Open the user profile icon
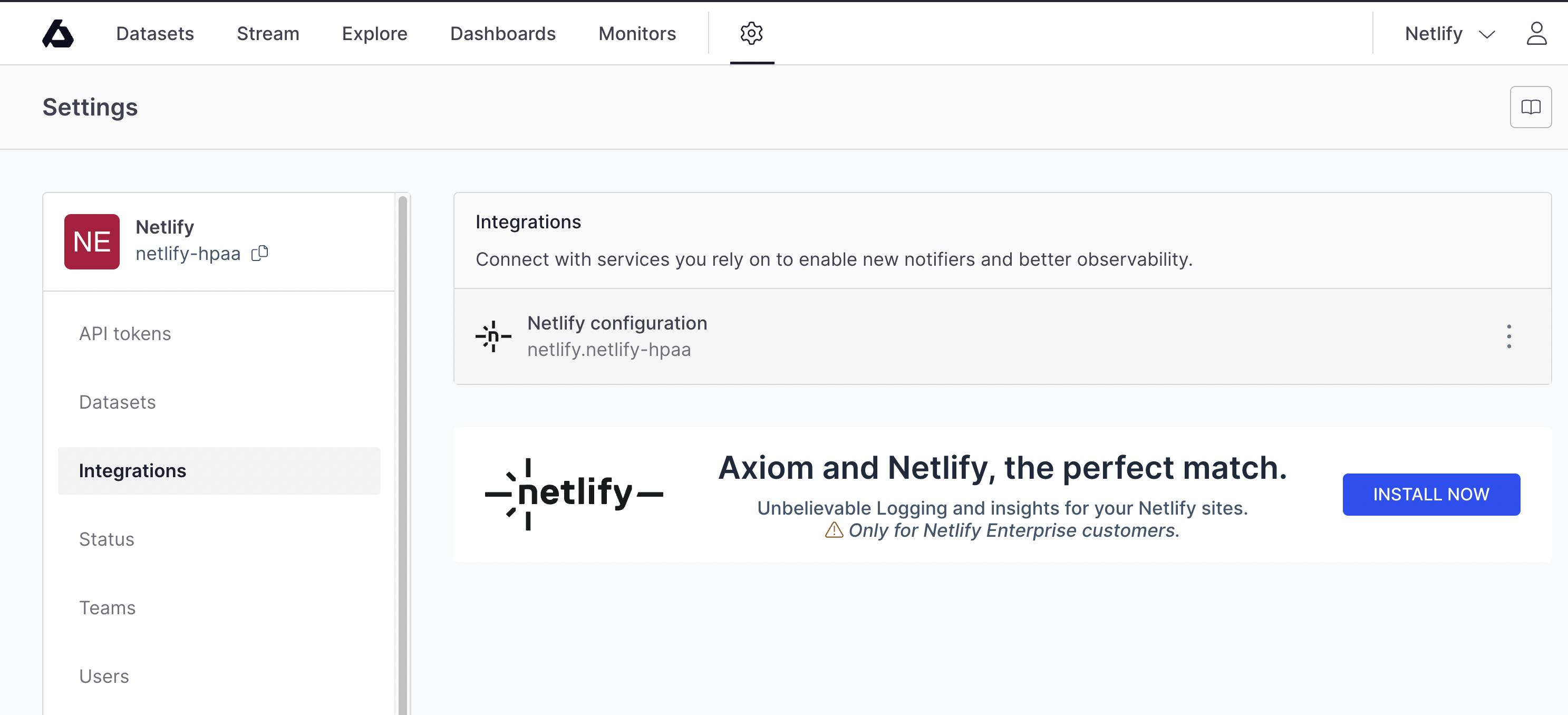Viewport: 1568px width, 715px height. (x=1536, y=33)
